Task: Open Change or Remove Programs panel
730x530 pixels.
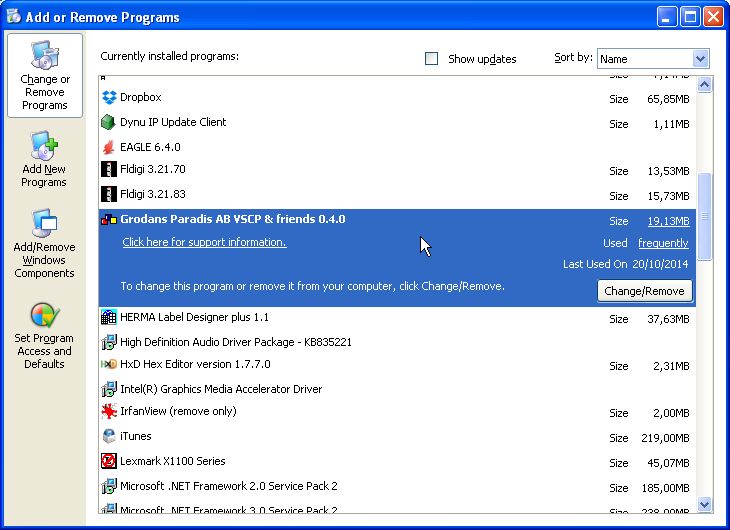Action: point(45,76)
